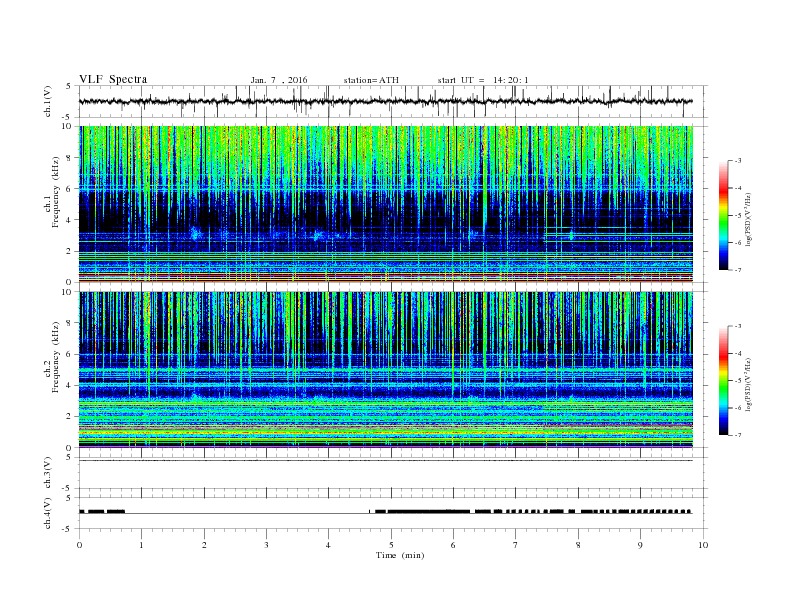Click the "8" kHz tick on ch.1 frequency axis

click(x=70, y=158)
